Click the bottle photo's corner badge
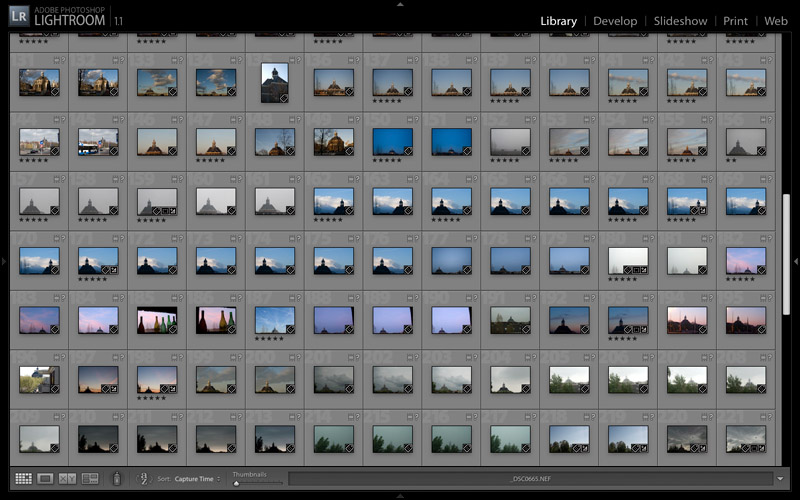 tap(171, 327)
